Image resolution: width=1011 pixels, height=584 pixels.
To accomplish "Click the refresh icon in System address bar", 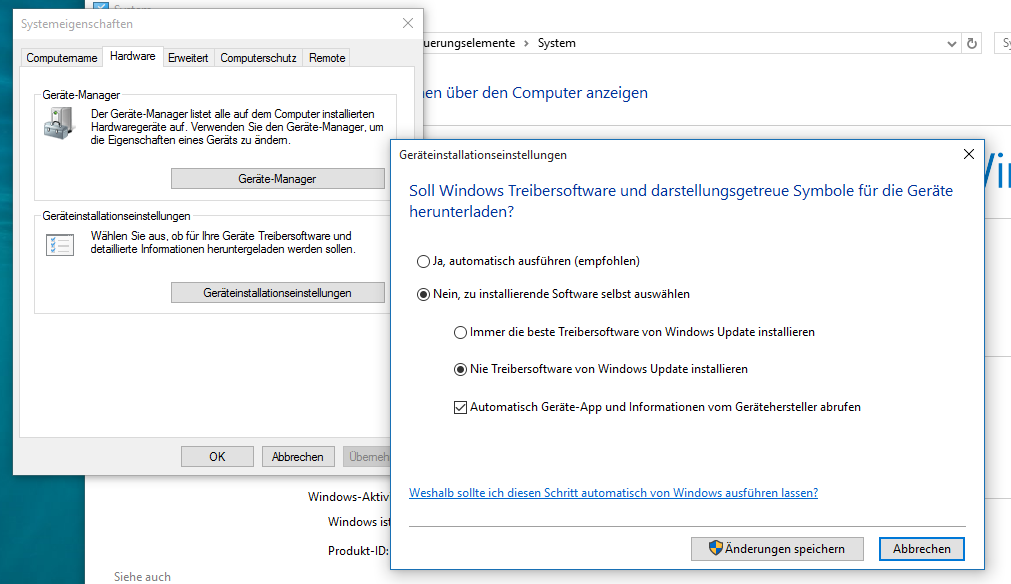I will point(972,43).
